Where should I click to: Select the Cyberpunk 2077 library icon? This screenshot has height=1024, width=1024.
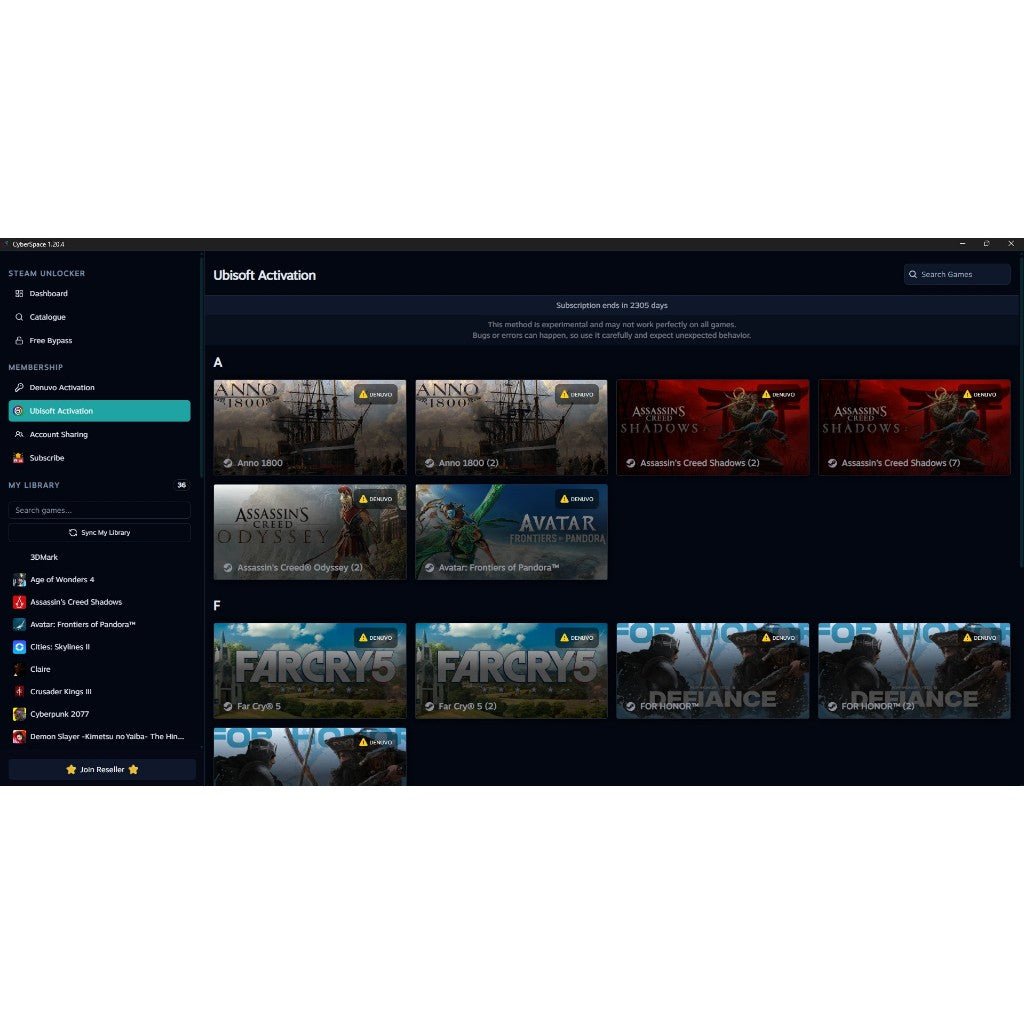19,714
